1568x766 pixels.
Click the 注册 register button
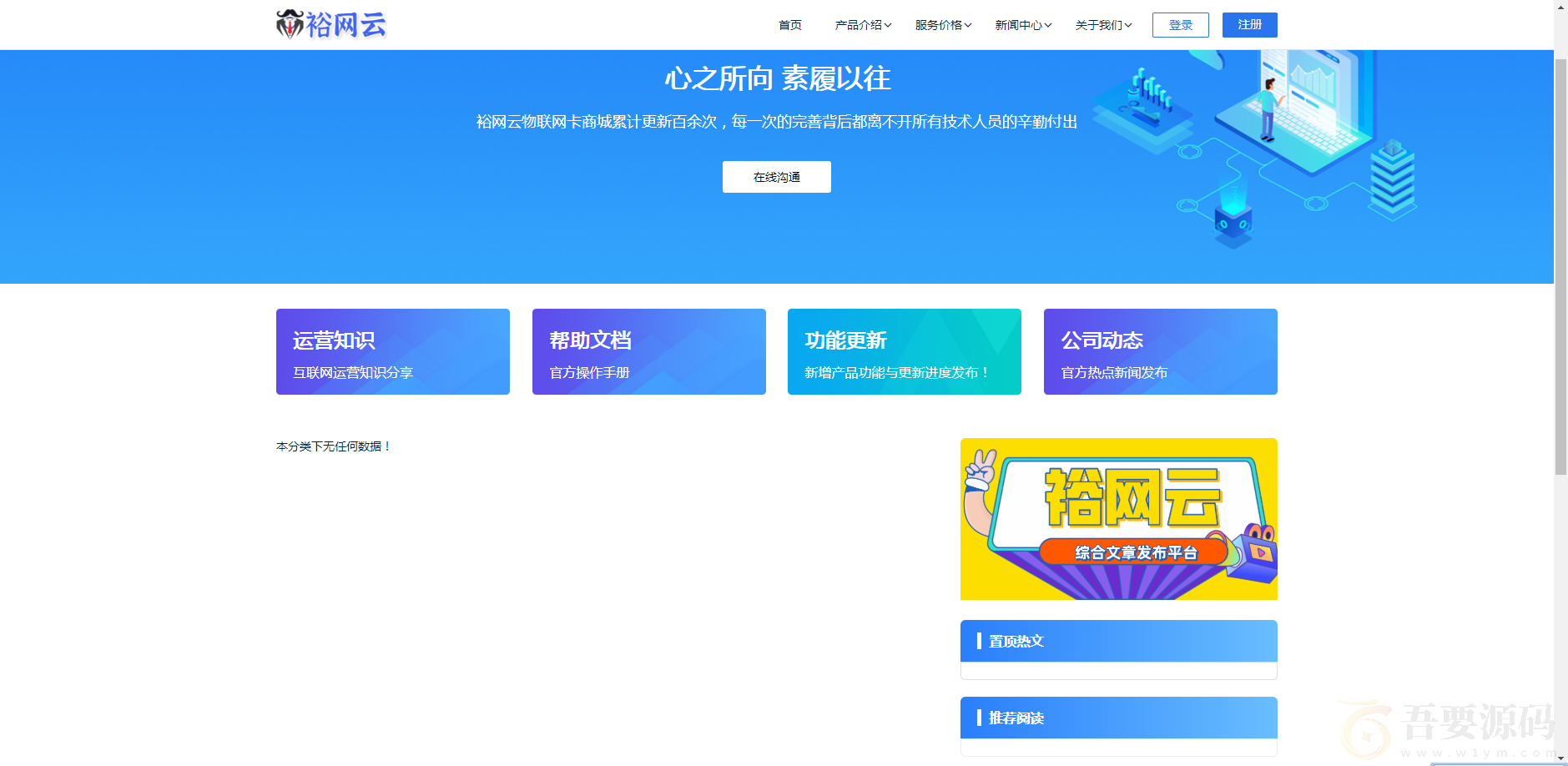pos(1249,25)
